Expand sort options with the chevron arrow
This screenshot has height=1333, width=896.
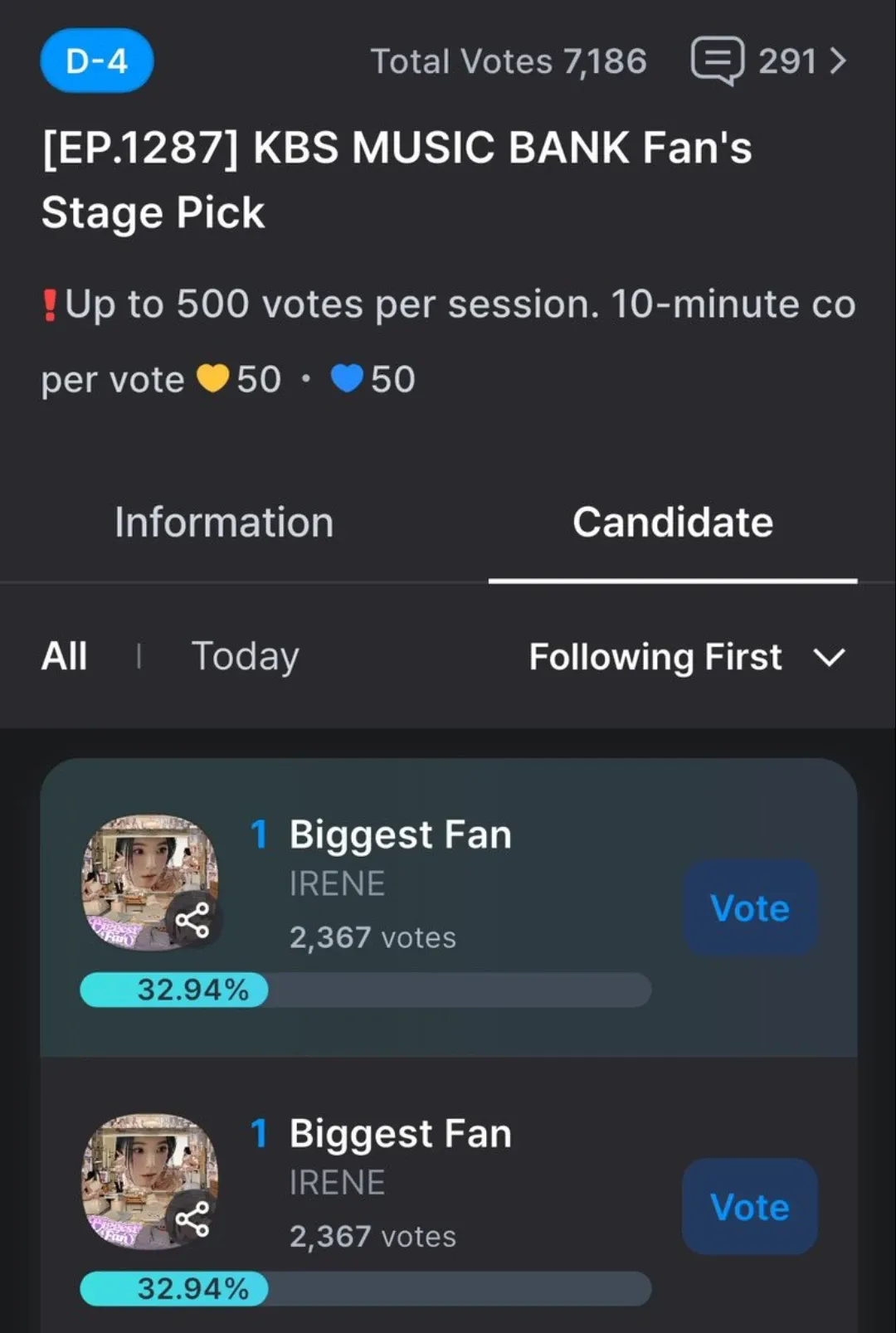829,658
